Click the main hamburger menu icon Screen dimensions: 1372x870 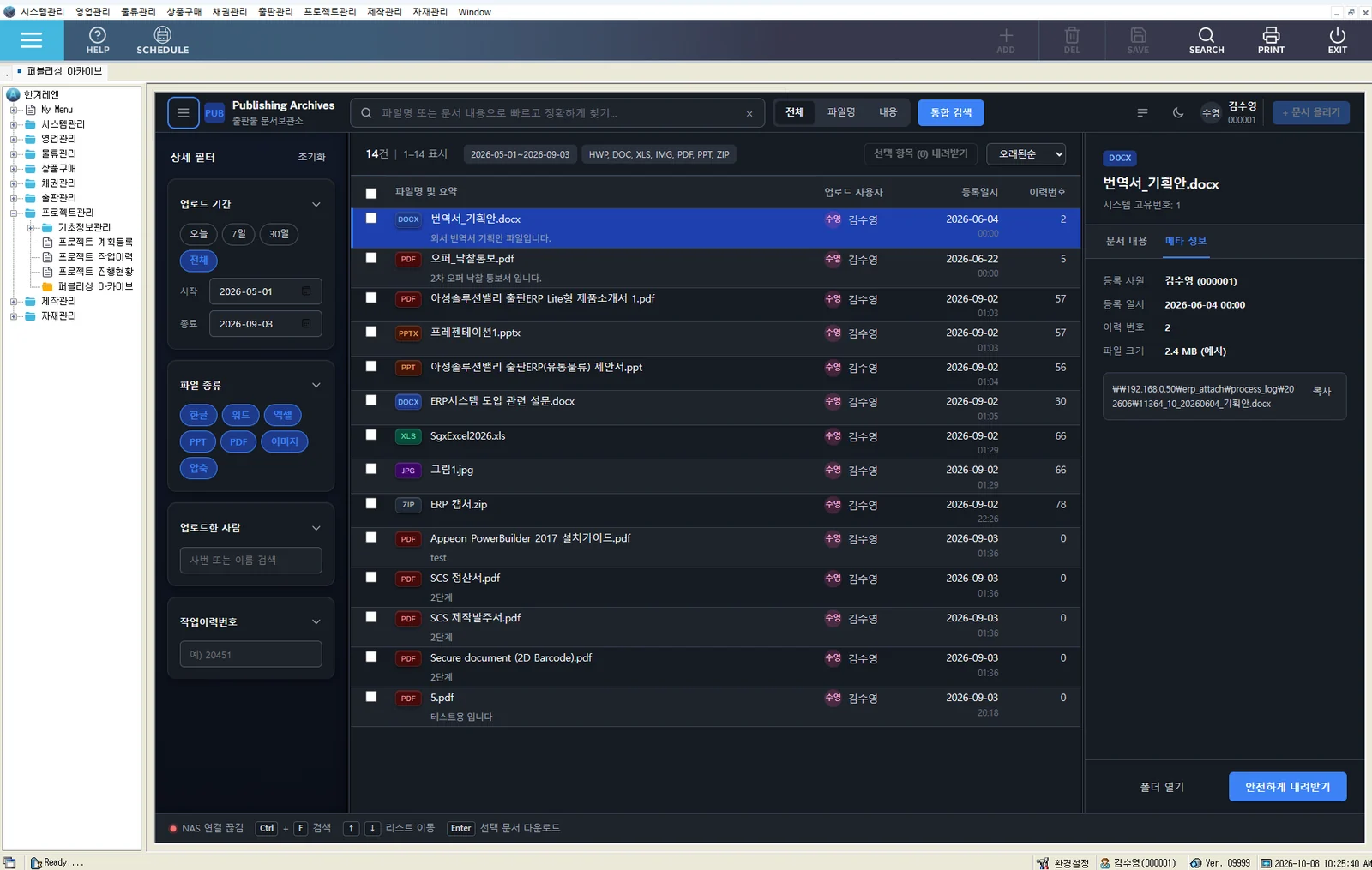coord(31,40)
